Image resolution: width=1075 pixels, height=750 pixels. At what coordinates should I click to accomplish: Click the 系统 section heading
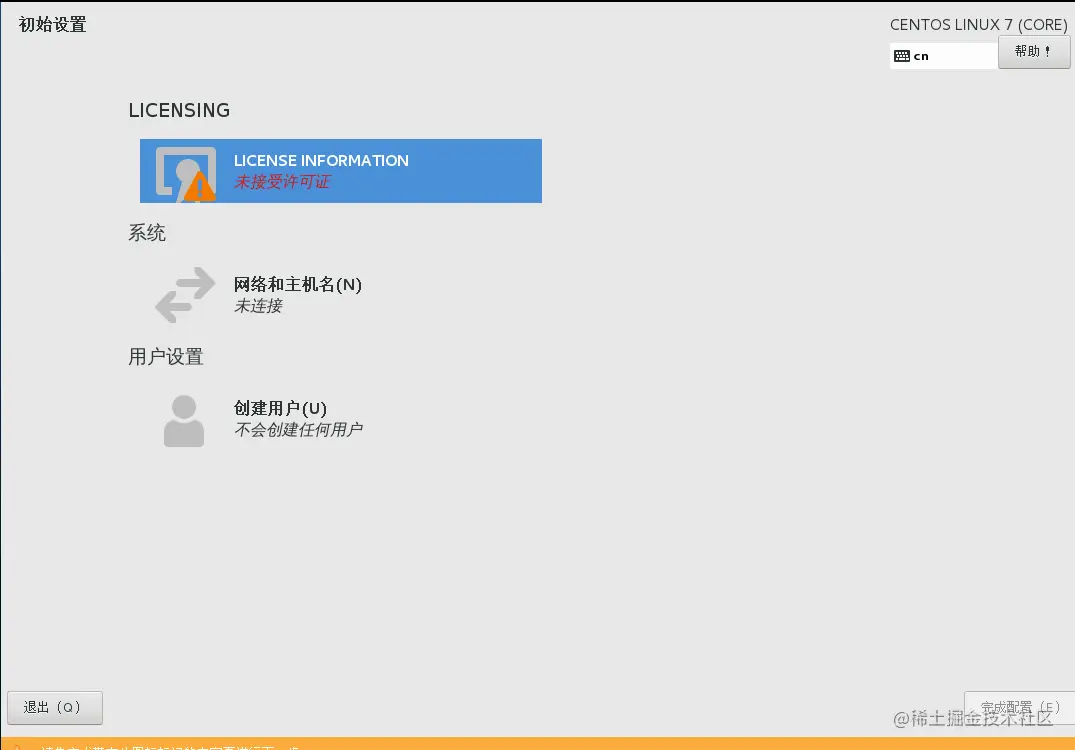147,233
